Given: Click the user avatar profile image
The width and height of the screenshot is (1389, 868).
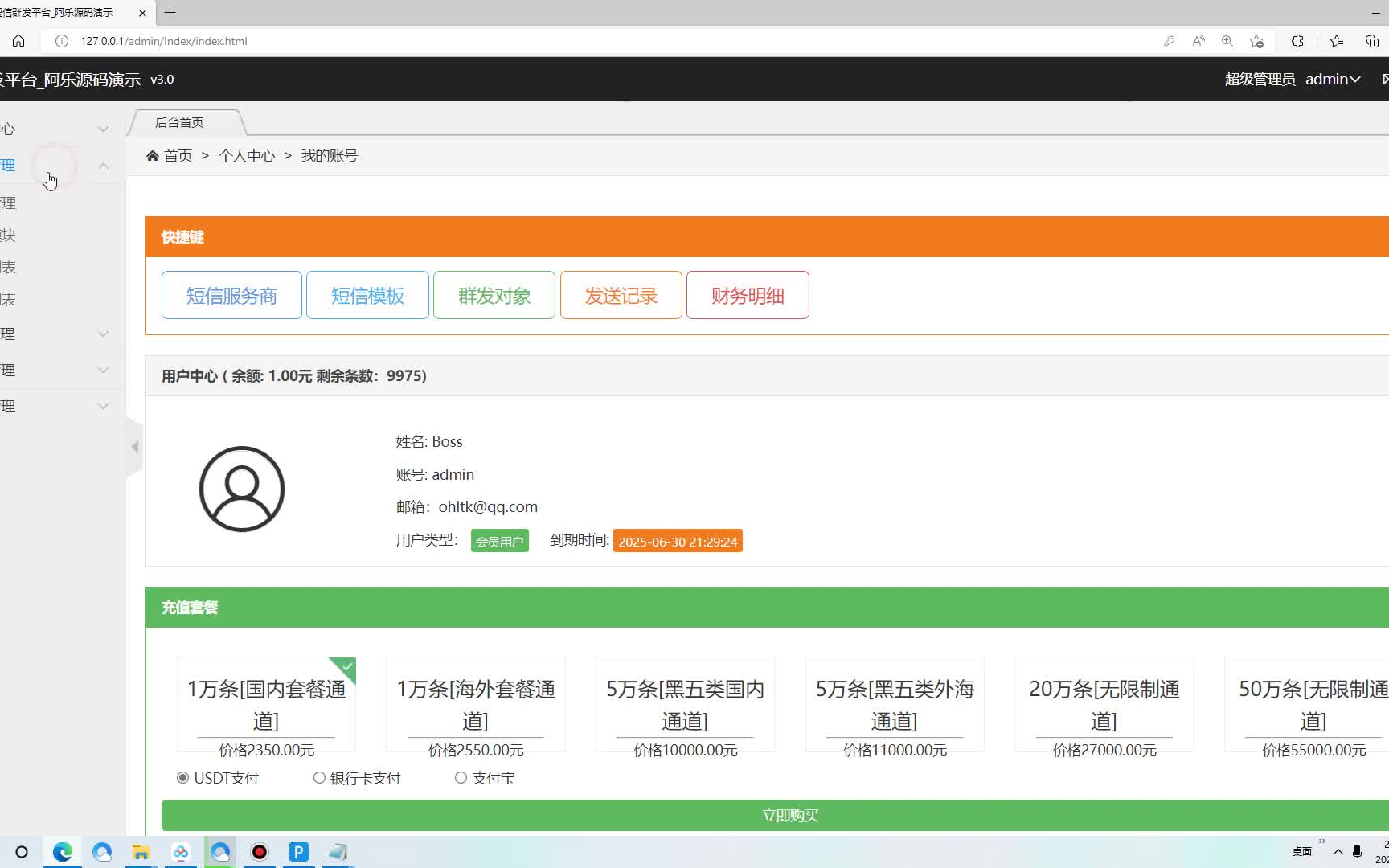Looking at the screenshot, I should (242, 489).
